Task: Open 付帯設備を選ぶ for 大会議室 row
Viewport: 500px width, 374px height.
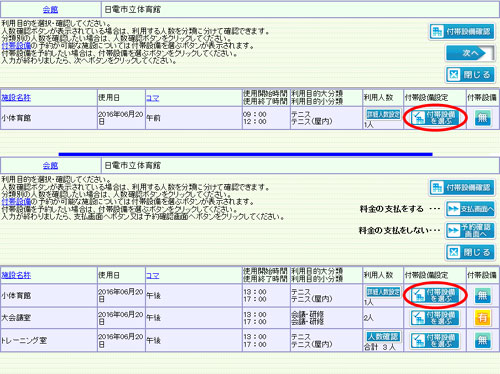Action: 435,318
